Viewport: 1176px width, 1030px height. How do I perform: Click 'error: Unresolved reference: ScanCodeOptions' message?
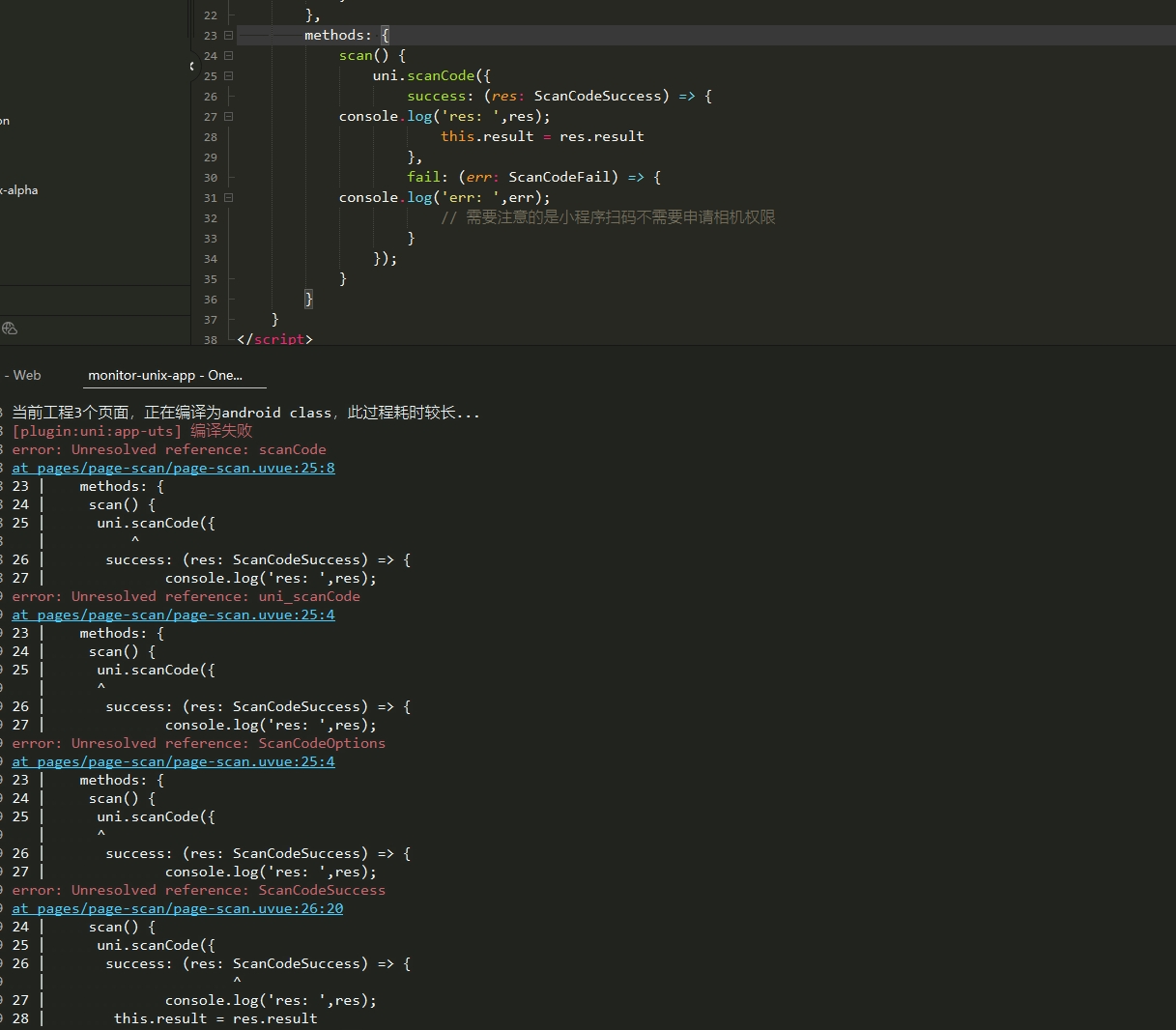click(x=198, y=743)
